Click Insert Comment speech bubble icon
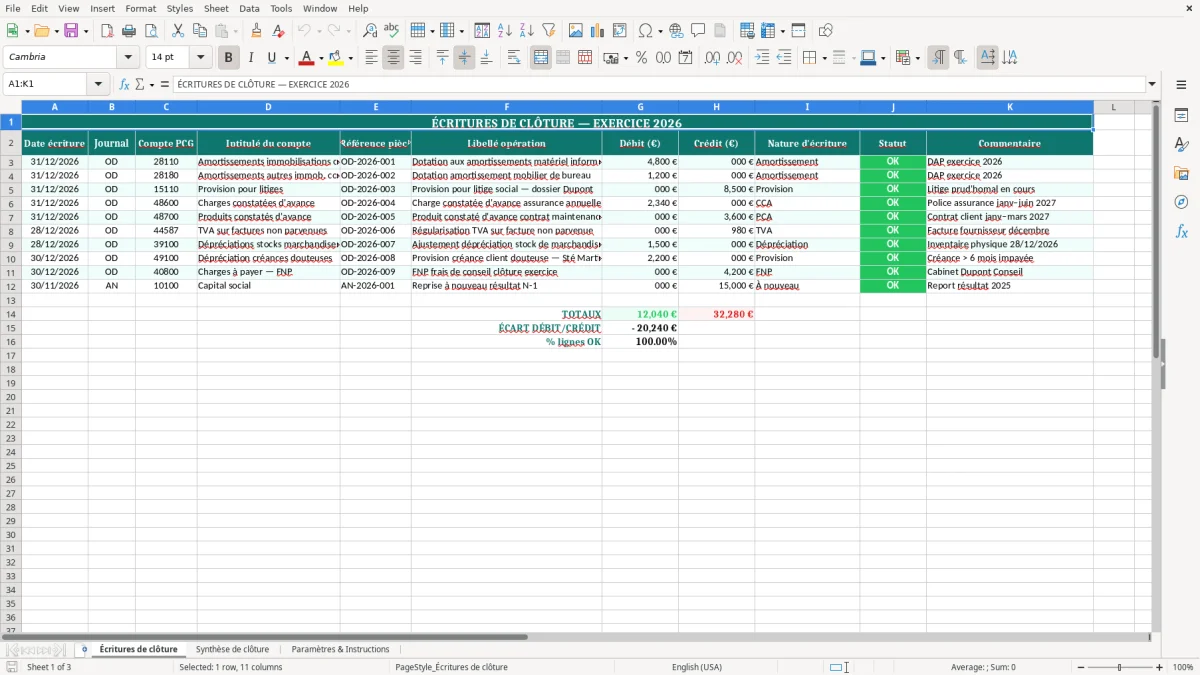 point(698,31)
